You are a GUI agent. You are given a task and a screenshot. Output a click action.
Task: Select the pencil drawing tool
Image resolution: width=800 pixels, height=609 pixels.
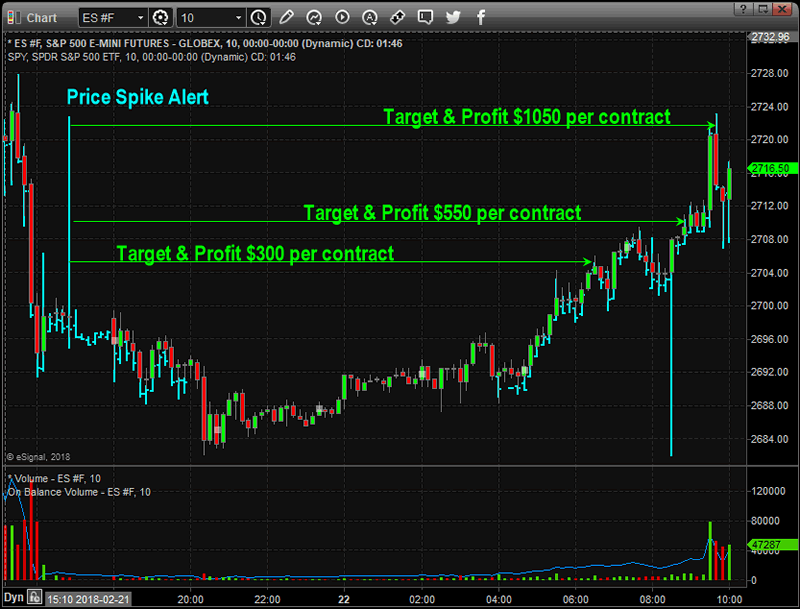point(286,18)
